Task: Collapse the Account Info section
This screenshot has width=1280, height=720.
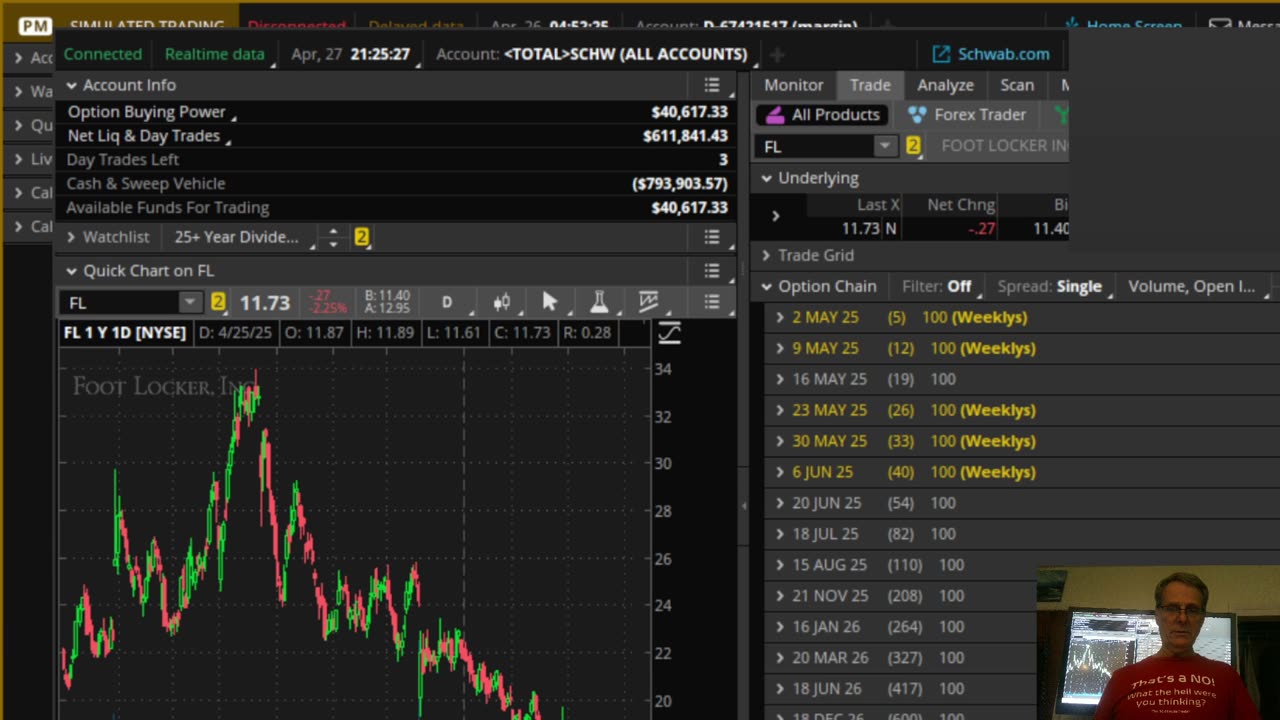Action: click(71, 86)
